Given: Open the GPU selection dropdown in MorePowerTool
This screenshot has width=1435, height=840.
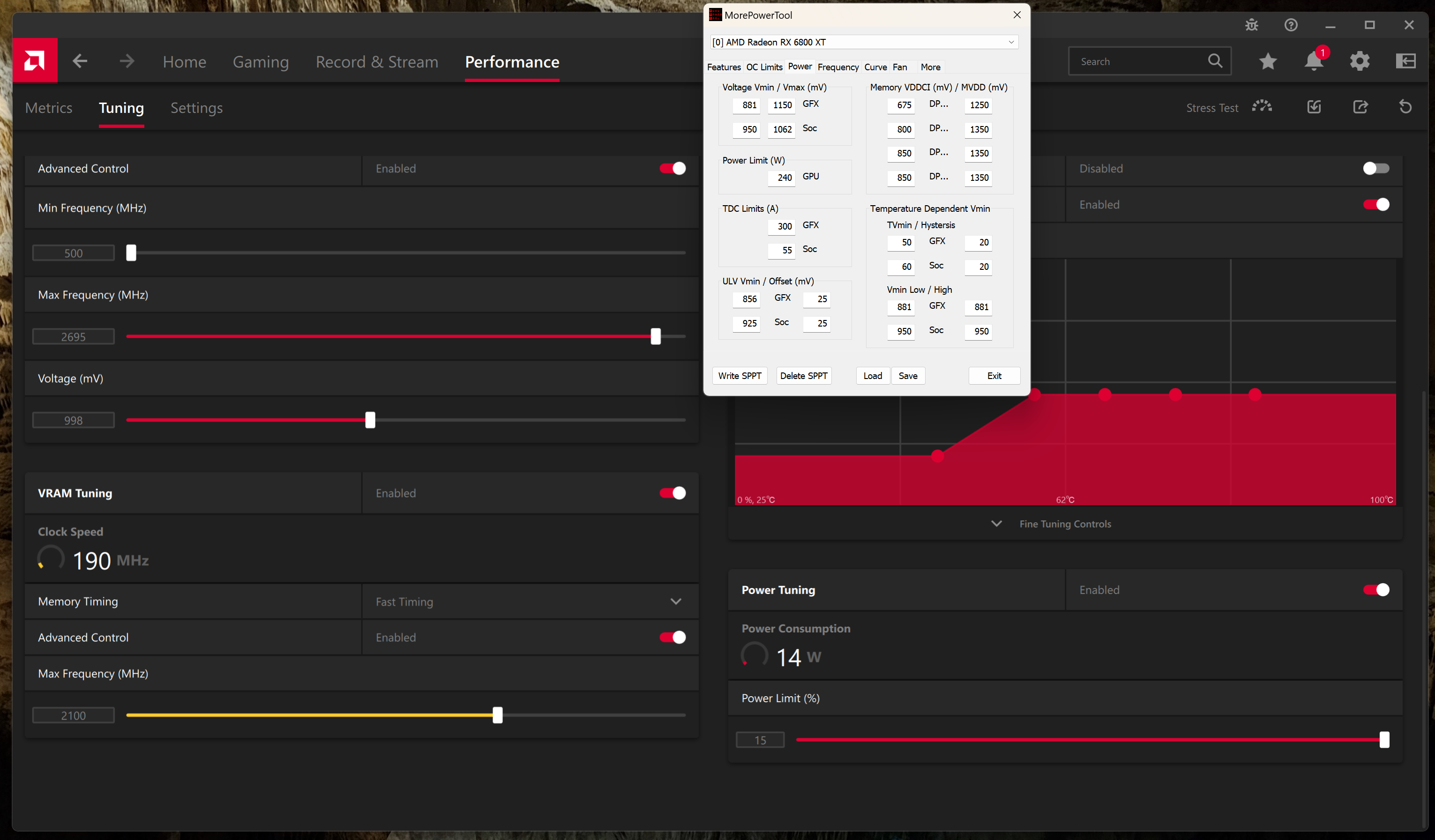Looking at the screenshot, I should [1011, 42].
